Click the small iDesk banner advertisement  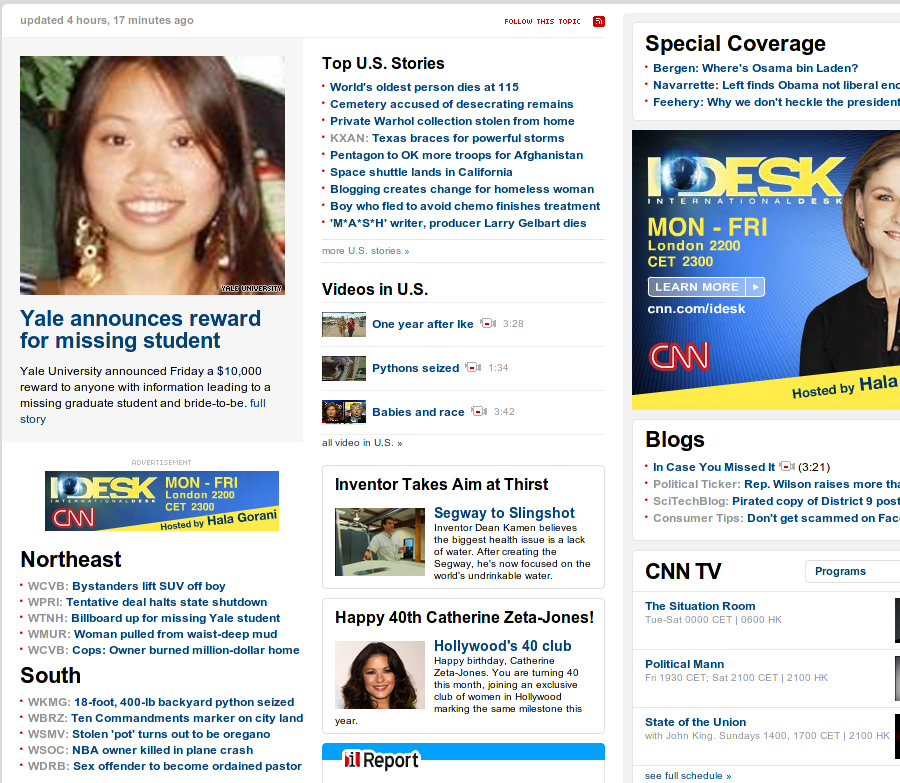point(162,501)
